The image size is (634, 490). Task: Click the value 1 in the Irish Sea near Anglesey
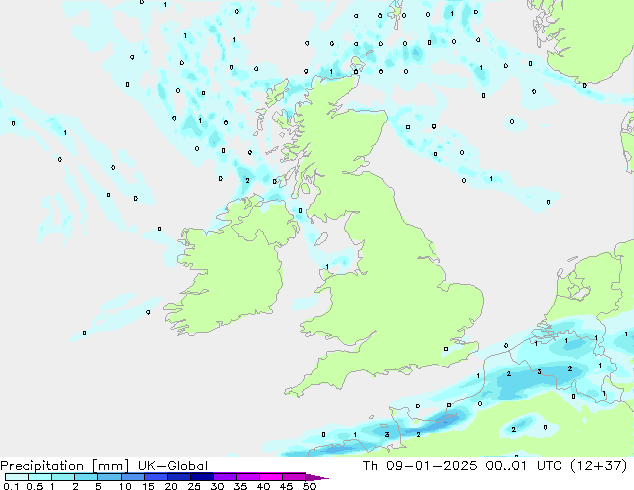pos(327,267)
